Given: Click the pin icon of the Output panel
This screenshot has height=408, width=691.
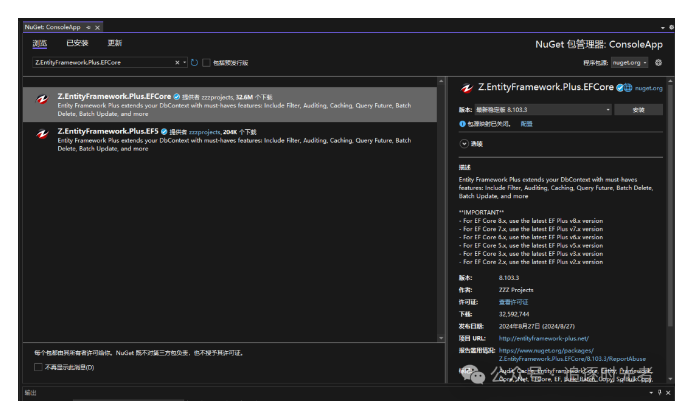Looking at the screenshot, I should [x=660, y=393].
